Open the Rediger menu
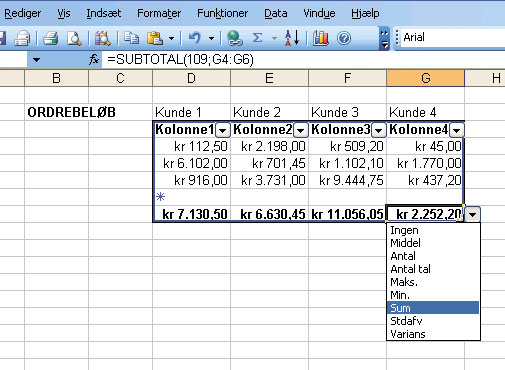Viewport: 505px width, 370px height. [x=22, y=13]
